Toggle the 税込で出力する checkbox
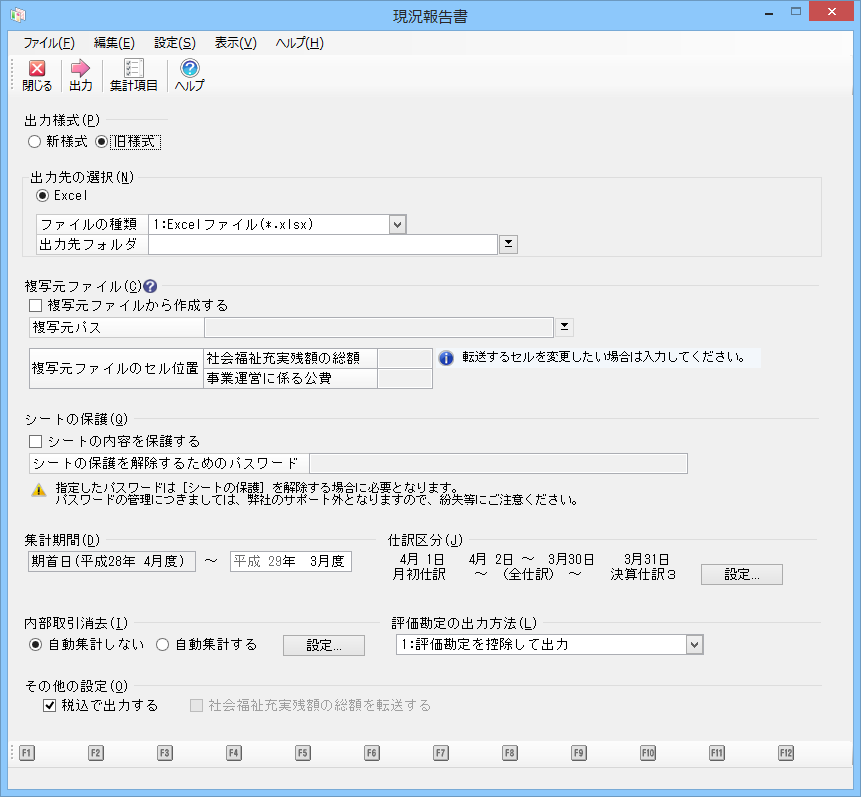Image resolution: width=861 pixels, height=797 pixels. pos(50,705)
